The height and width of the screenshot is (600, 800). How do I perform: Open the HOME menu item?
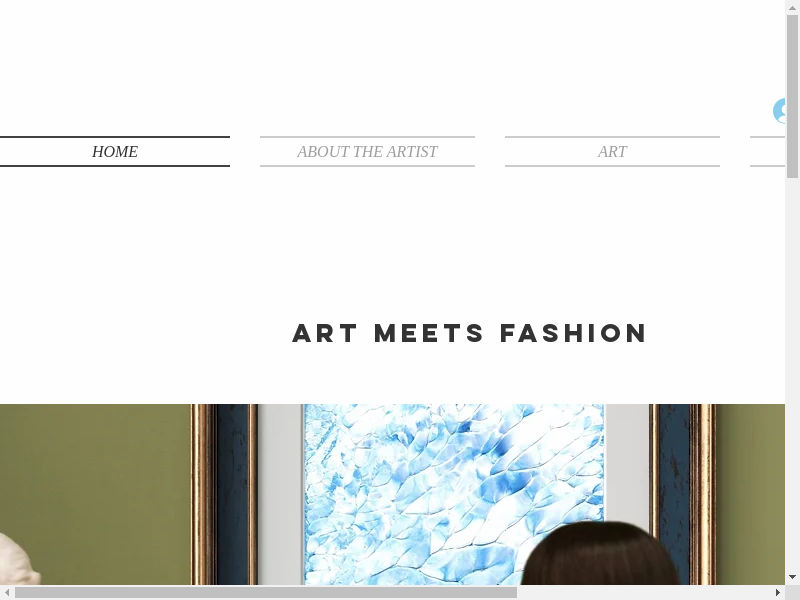point(115,152)
